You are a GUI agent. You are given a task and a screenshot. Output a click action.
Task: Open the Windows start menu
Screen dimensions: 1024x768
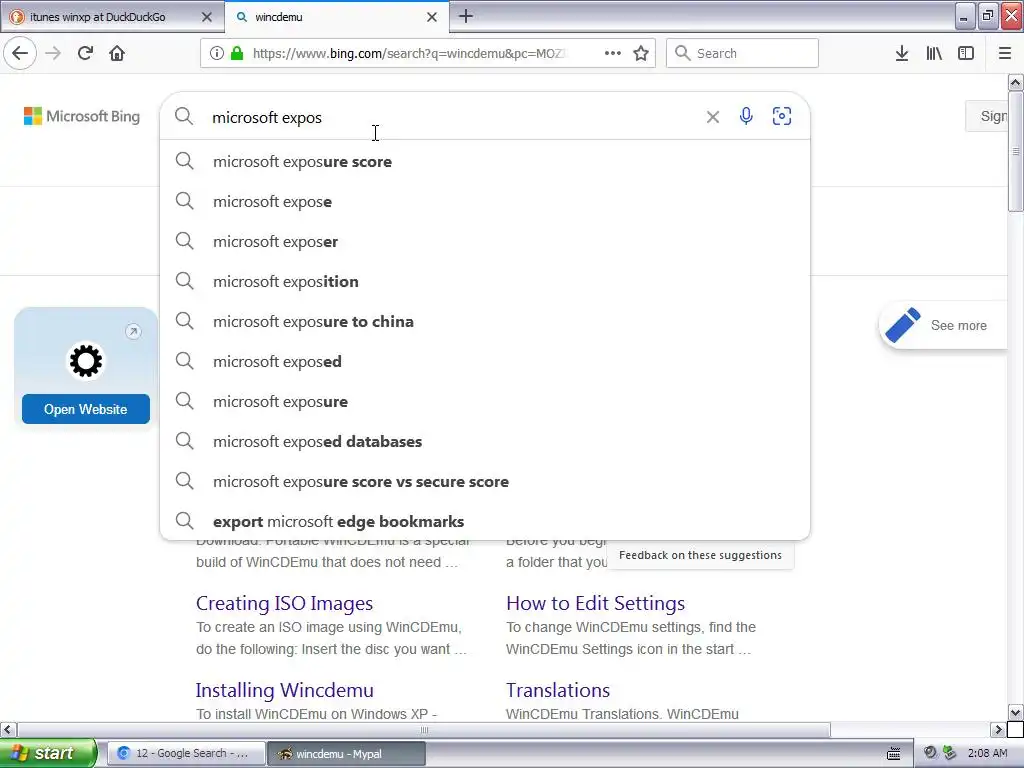[47, 753]
